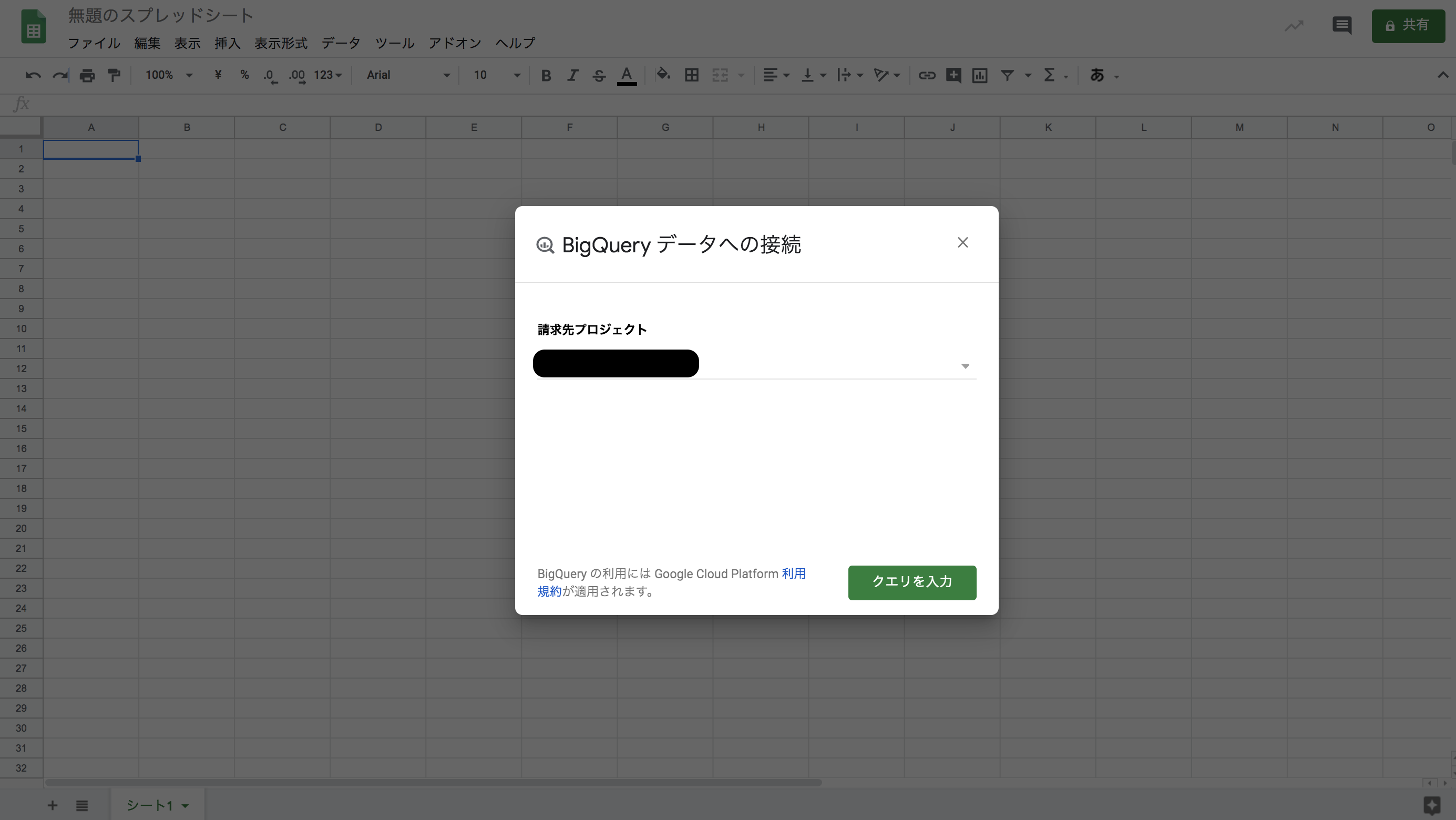Open the シート1 tab menu arrow
1456x820 pixels.
click(x=185, y=806)
